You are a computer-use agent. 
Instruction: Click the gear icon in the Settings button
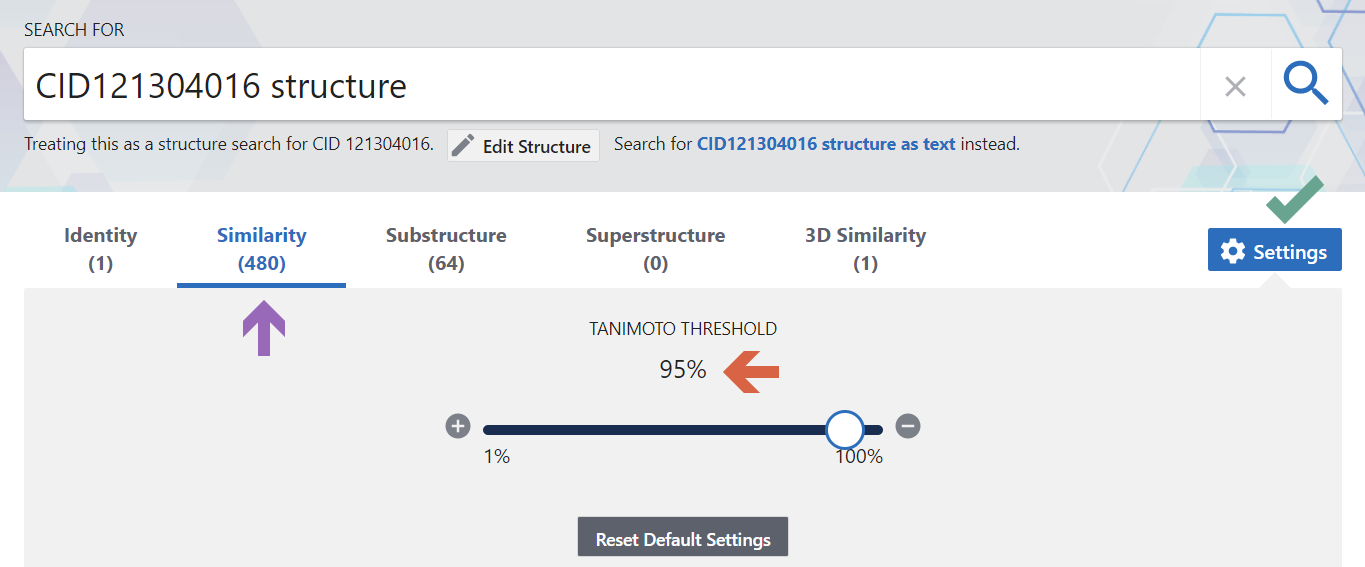pyautogui.click(x=1233, y=251)
